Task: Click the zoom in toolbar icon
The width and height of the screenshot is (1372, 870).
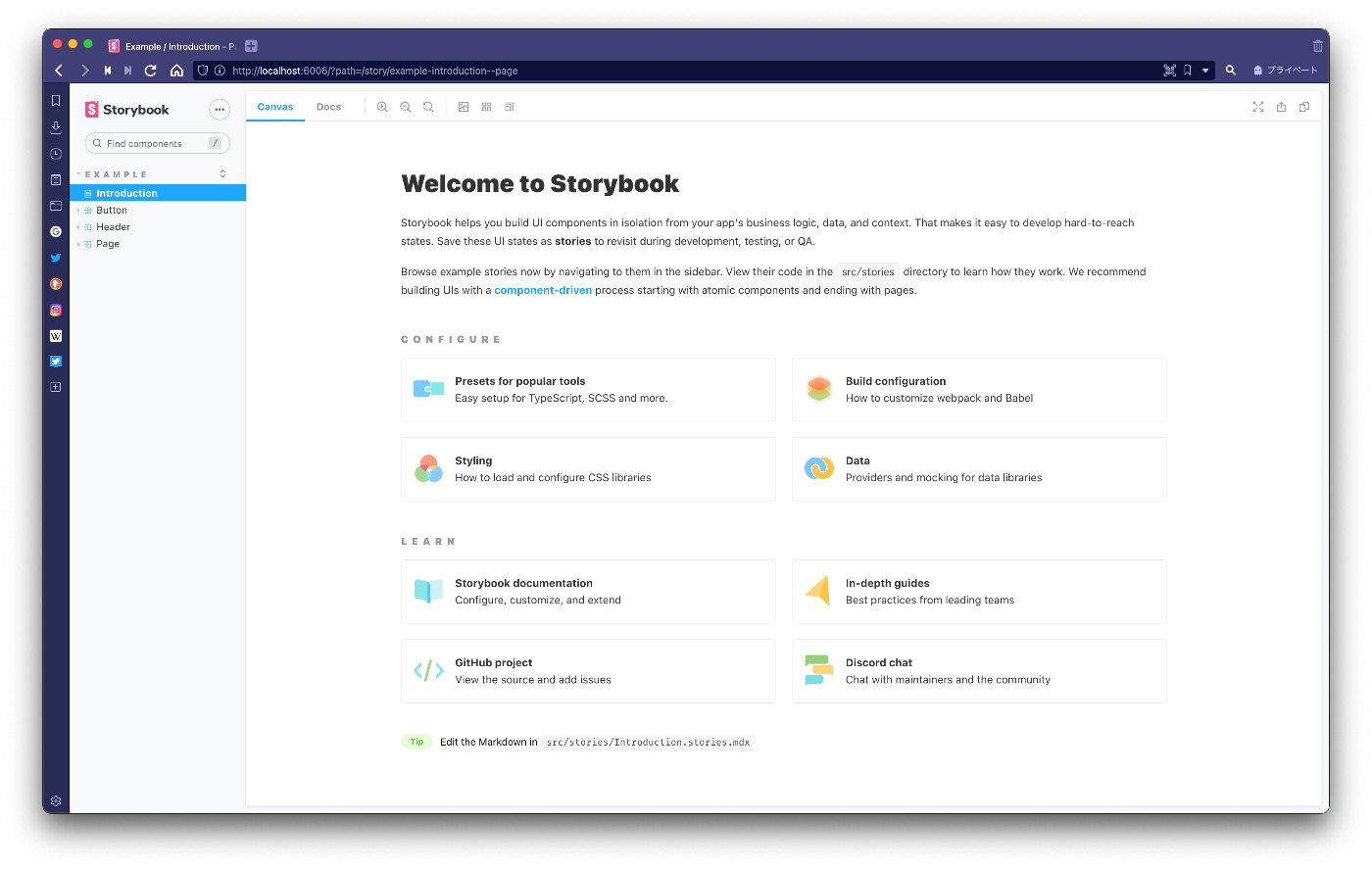Action: pos(382,107)
